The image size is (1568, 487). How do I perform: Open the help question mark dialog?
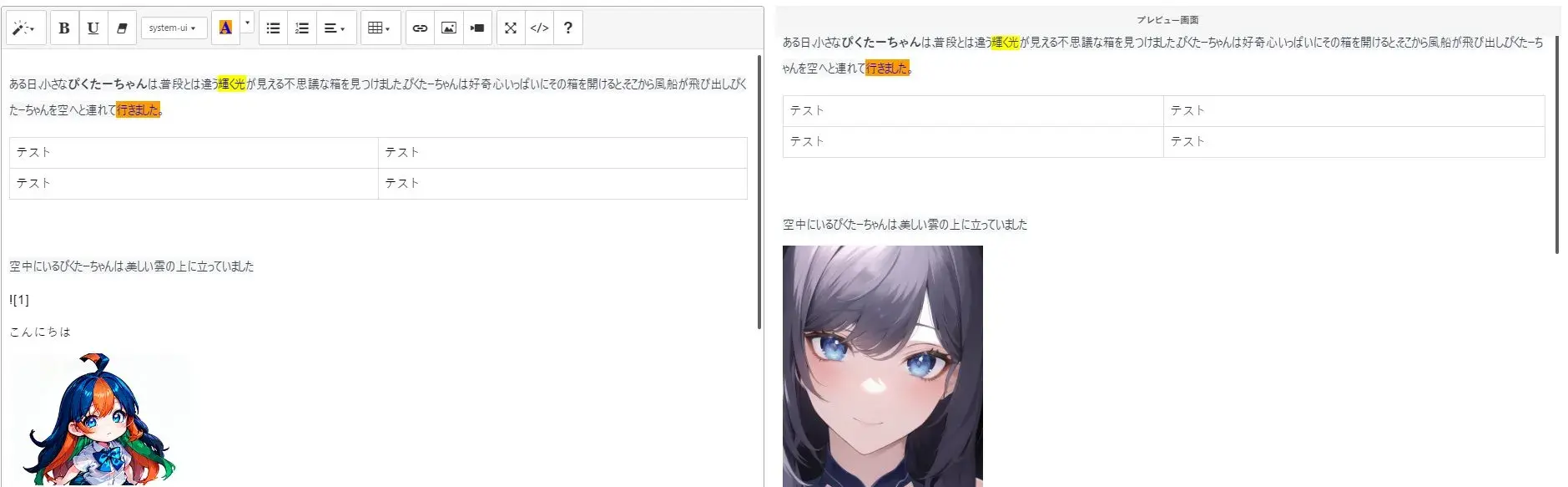(568, 28)
